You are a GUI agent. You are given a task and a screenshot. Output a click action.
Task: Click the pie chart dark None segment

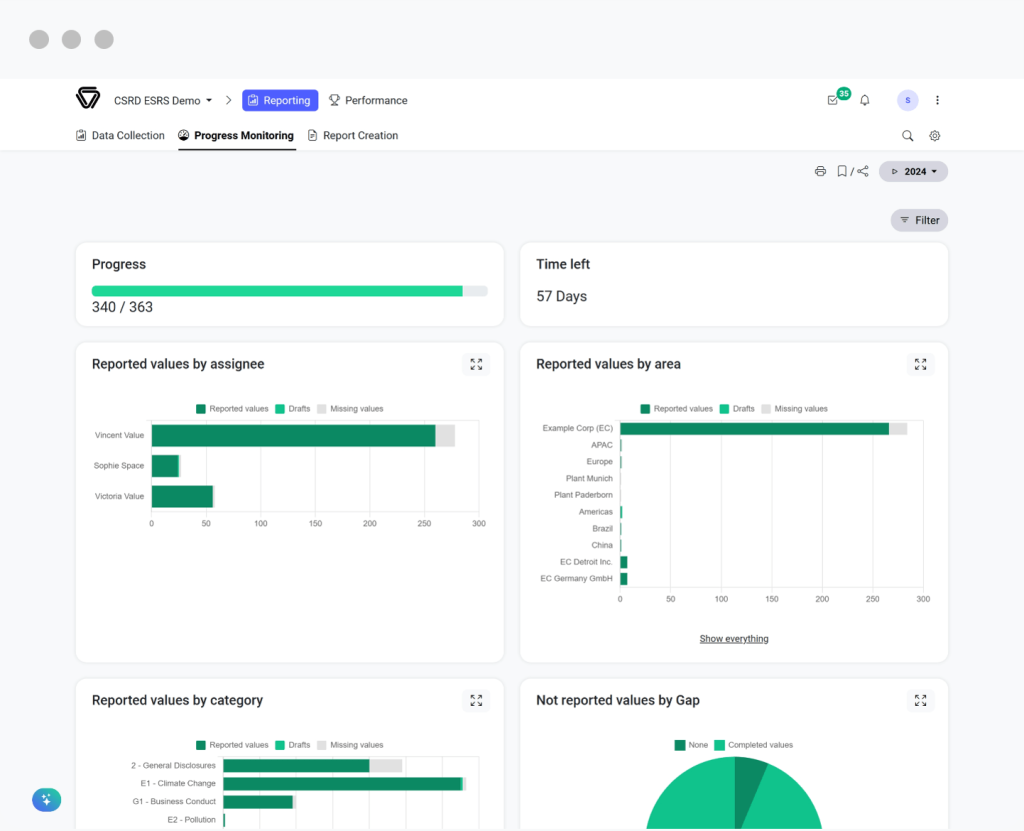pos(747,787)
